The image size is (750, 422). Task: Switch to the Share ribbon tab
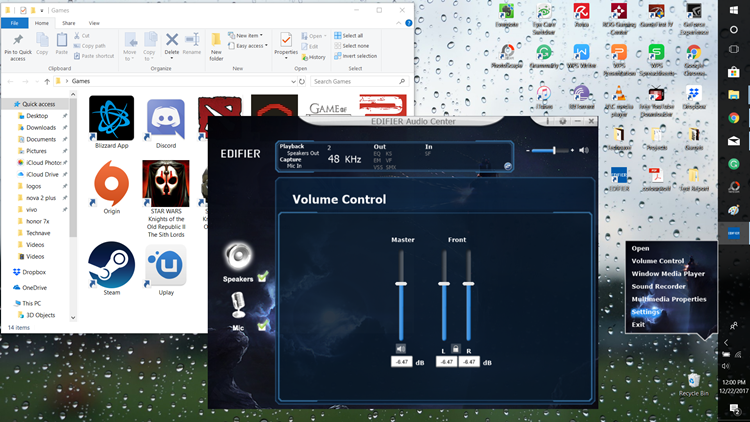[68, 23]
